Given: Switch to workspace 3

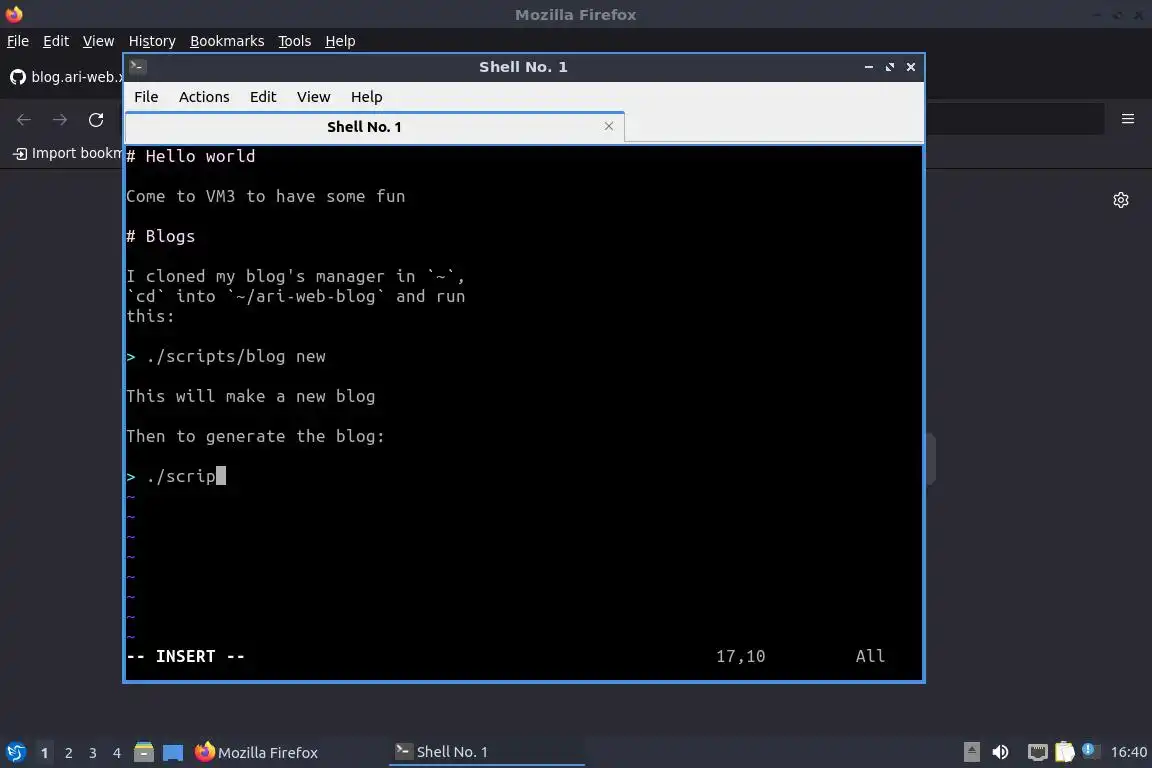Looking at the screenshot, I should pyautogui.click(x=93, y=753).
